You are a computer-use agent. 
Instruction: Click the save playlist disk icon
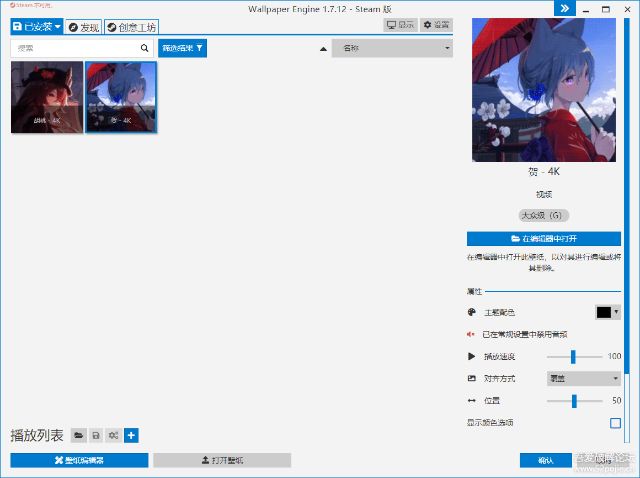point(96,436)
